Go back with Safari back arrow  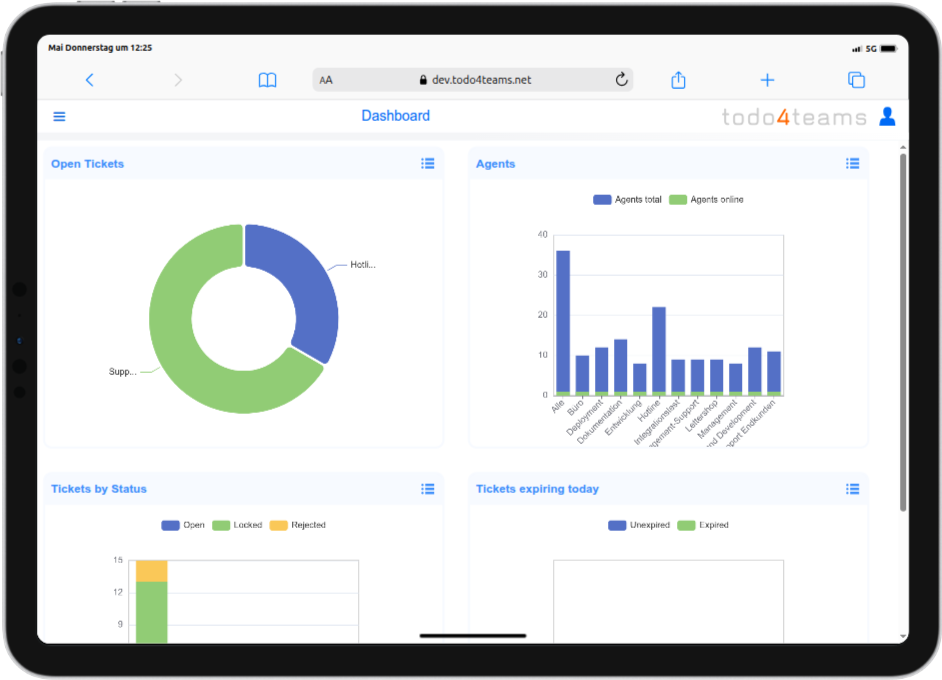pyautogui.click(x=90, y=80)
